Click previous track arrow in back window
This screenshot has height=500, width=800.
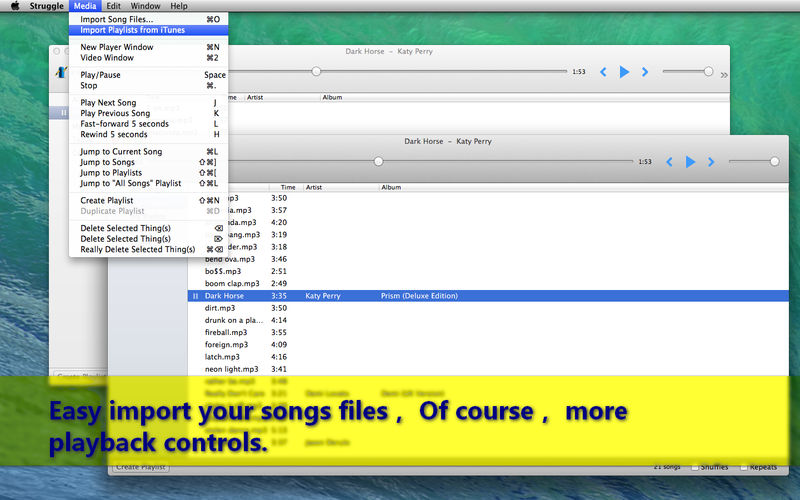point(603,72)
